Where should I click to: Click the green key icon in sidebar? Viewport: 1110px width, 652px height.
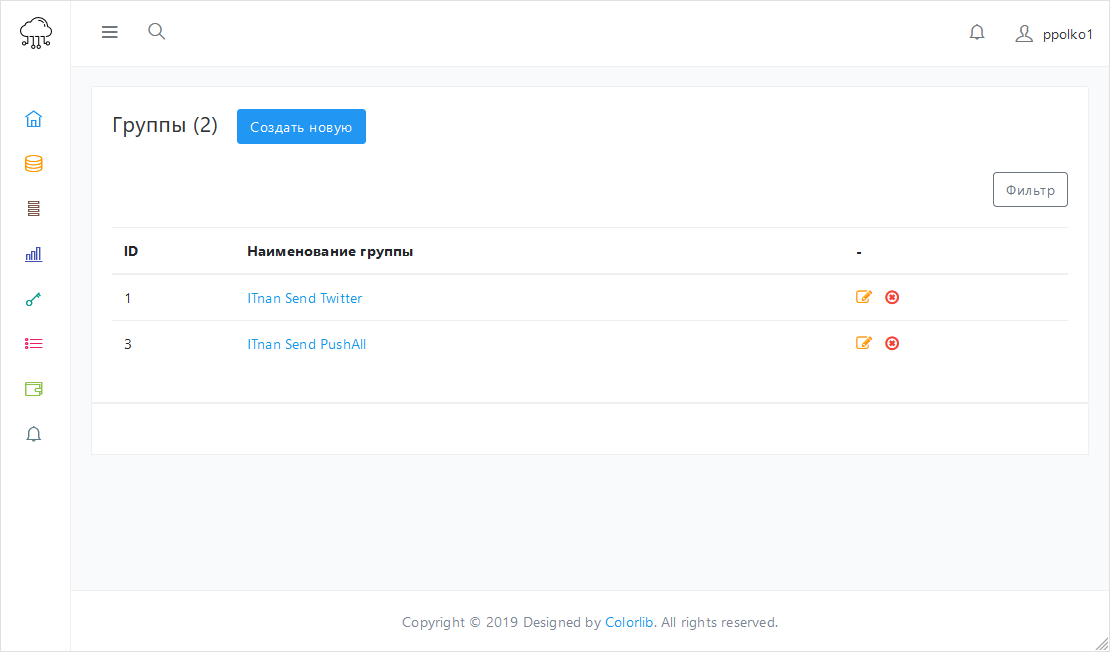(34, 299)
